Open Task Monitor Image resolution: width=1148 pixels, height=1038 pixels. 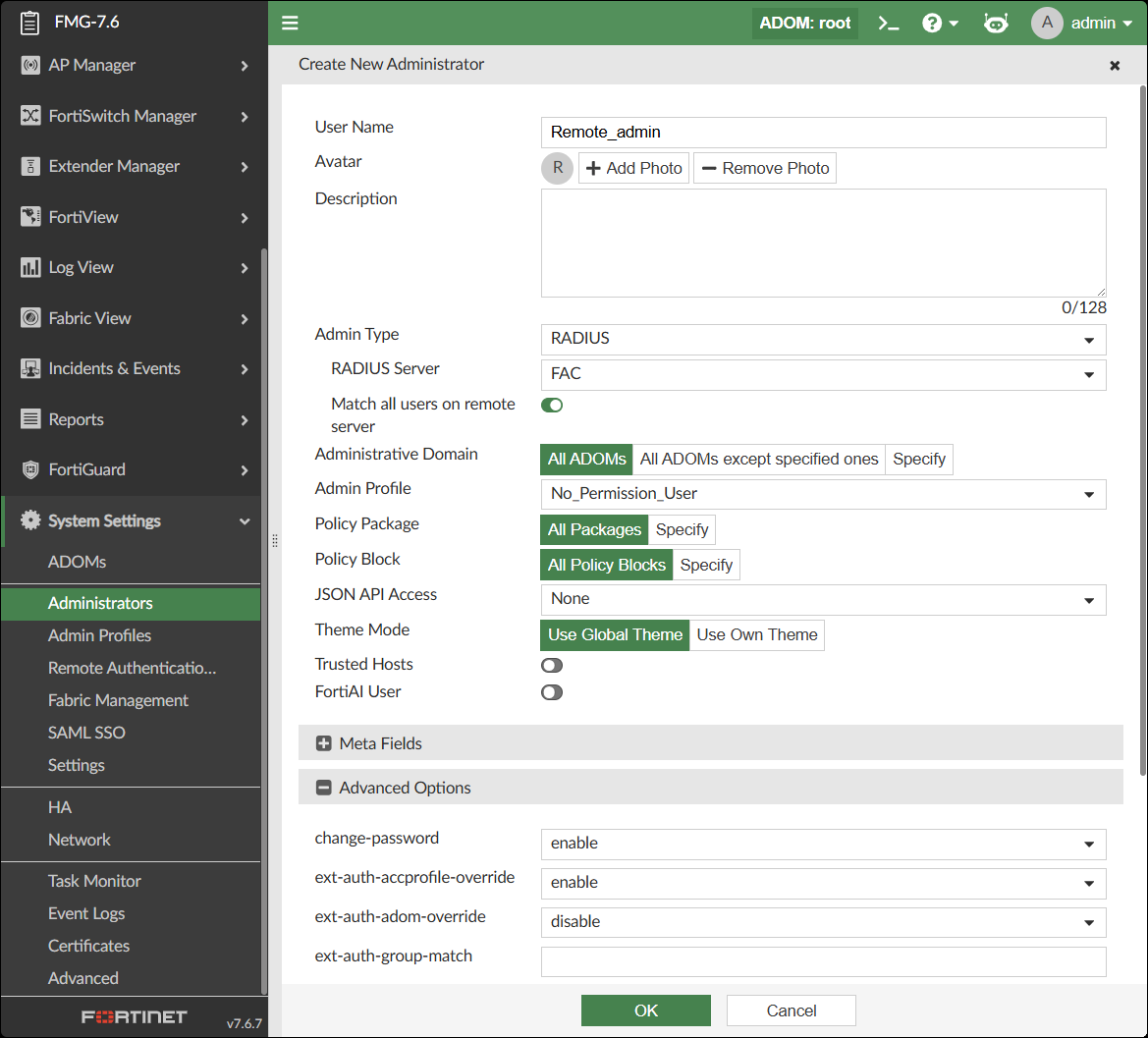click(x=94, y=881)
